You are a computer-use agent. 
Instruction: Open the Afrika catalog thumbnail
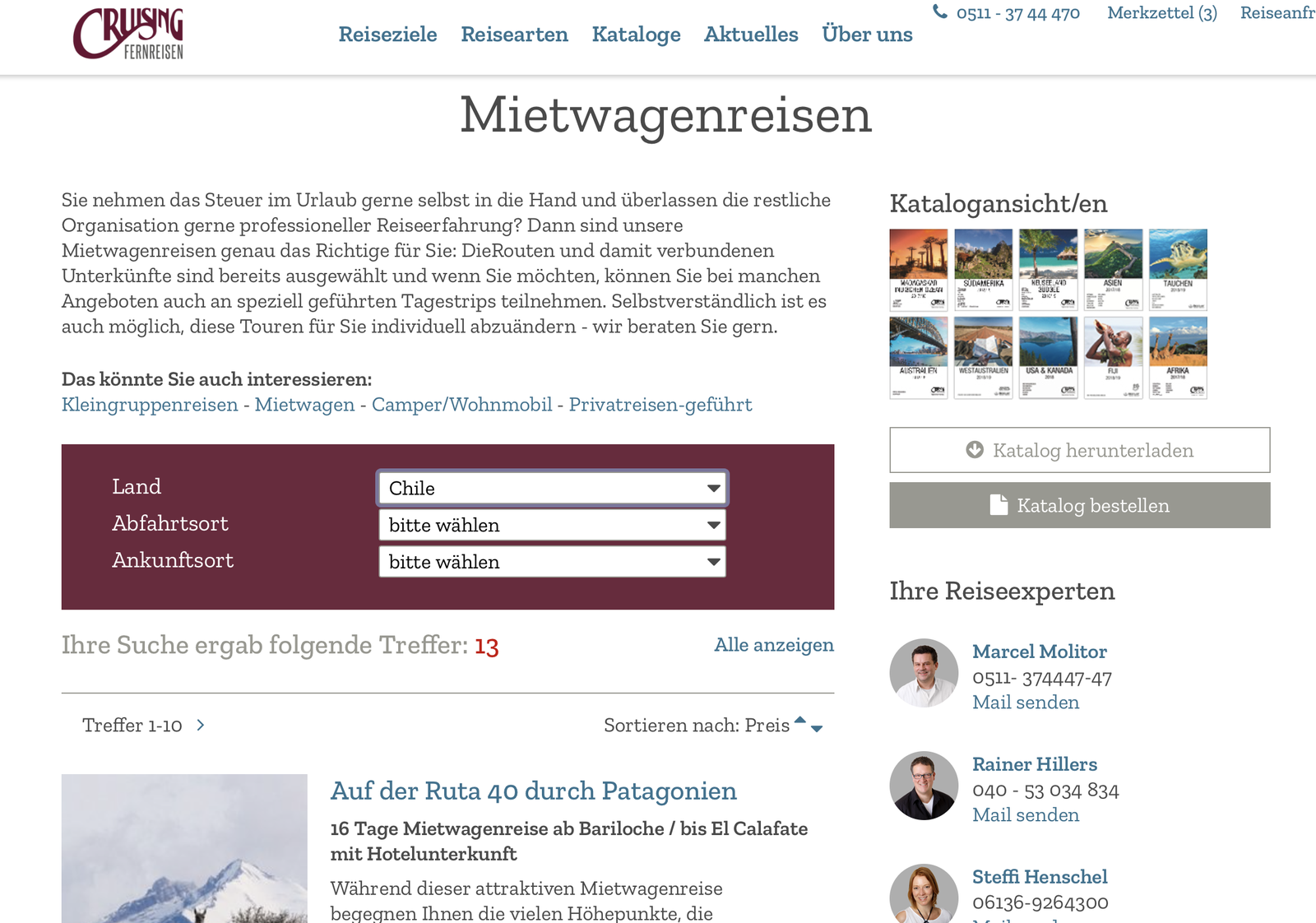point(1177,358)
